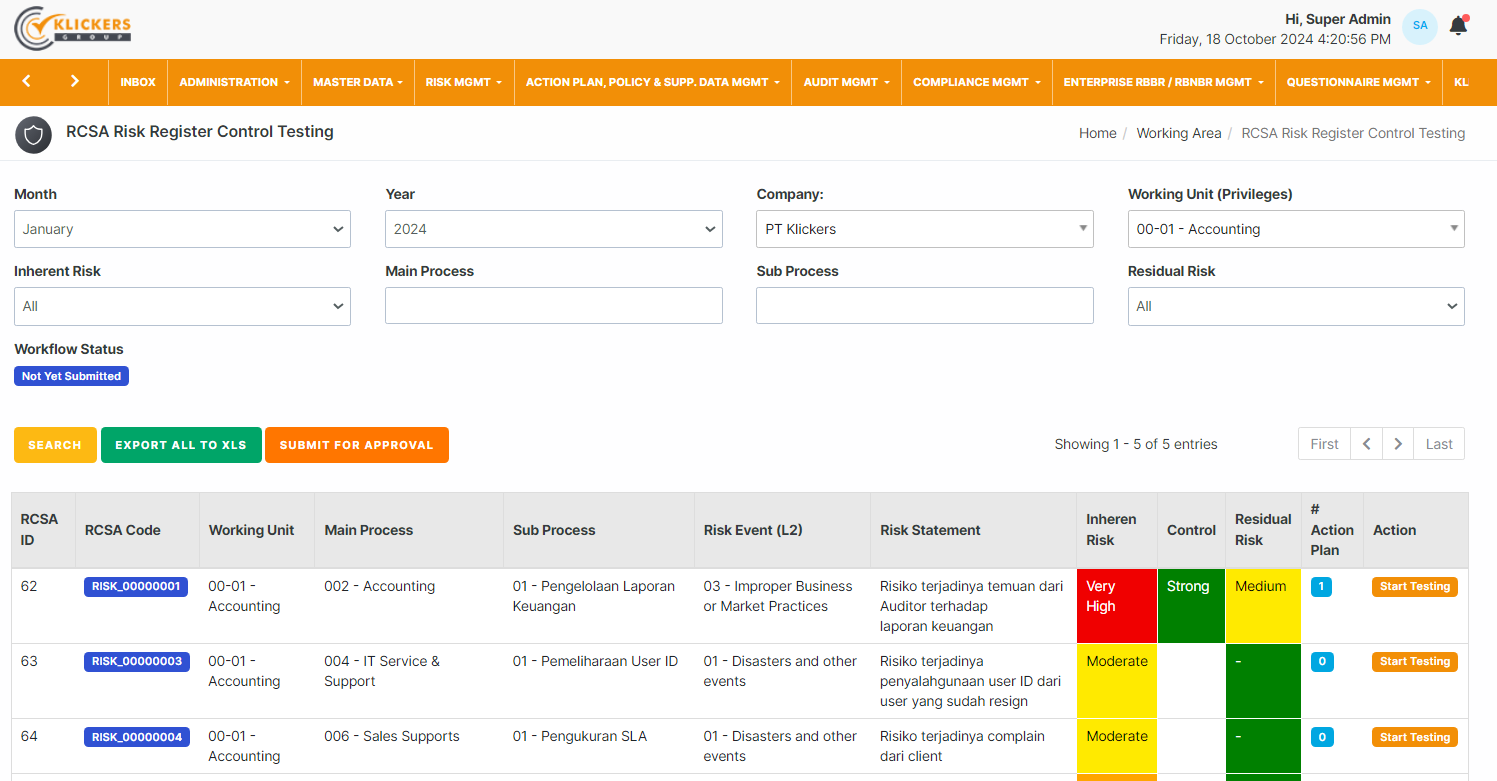
Task: Go to previous page in pagination
Action: 1366,444
